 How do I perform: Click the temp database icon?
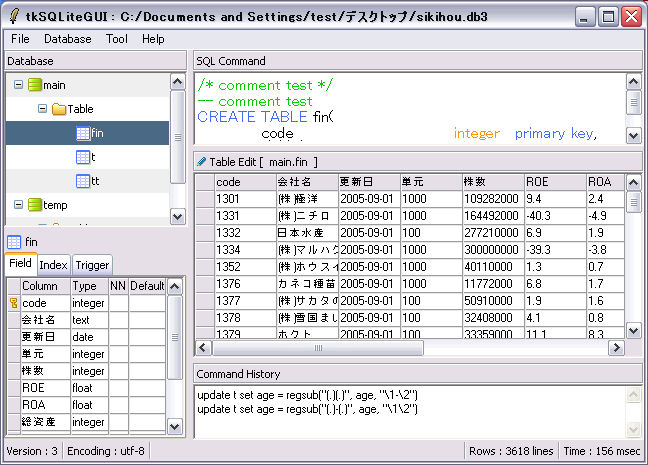[x=34, y=205]
